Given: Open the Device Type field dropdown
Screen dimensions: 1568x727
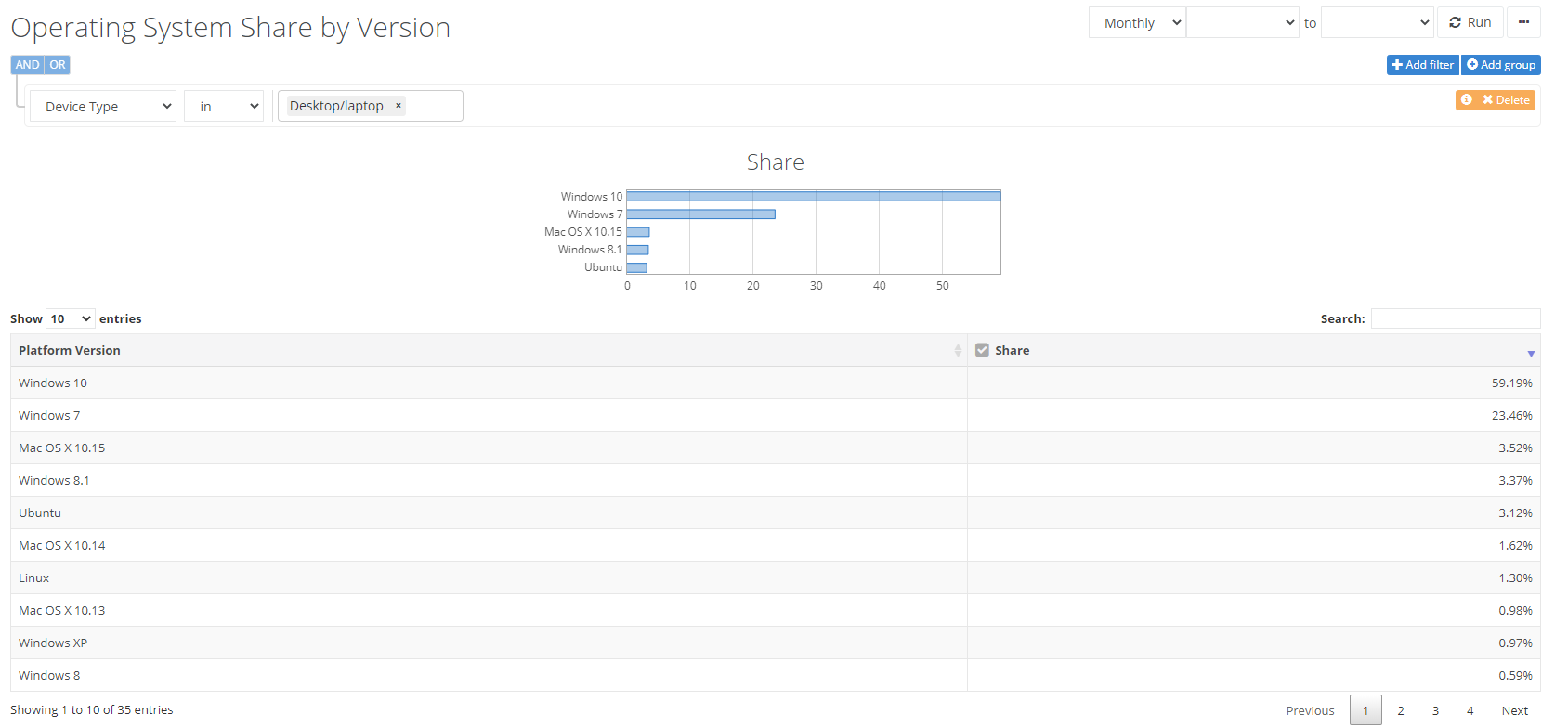Looking at the screenshot, I should pos(103,106).
